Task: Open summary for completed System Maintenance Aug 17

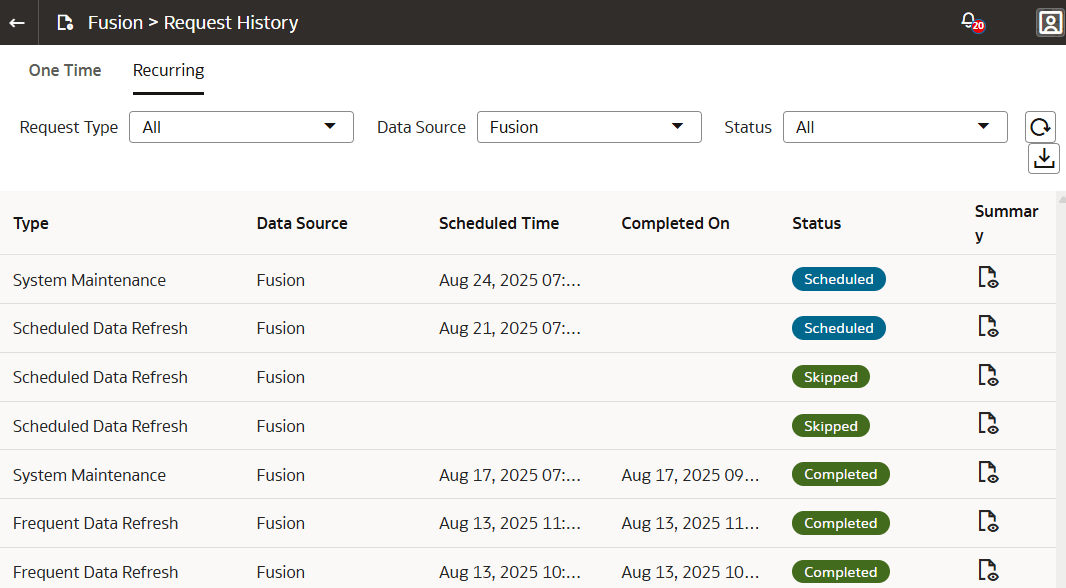Action: click(x=987, y=473)
